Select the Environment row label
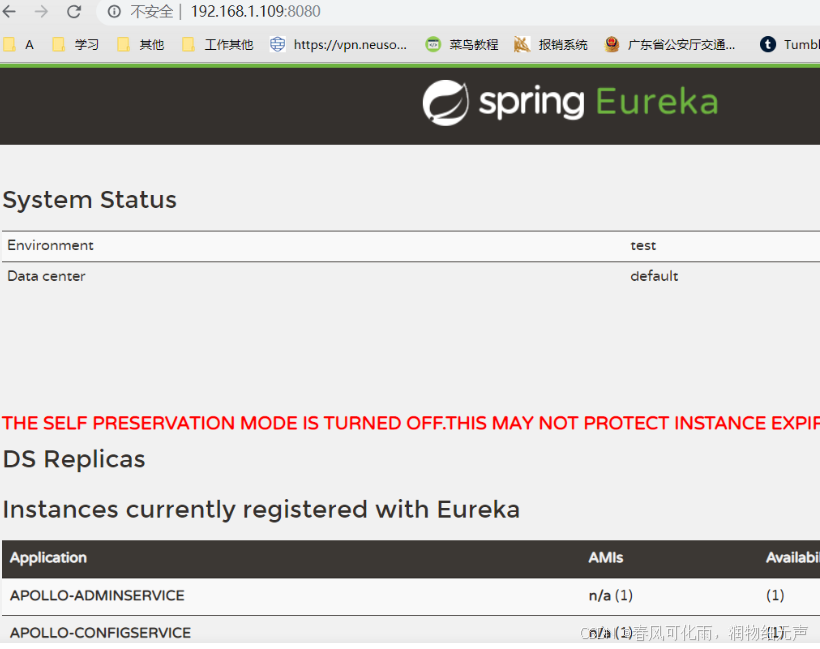Viewport: 820px width, 649px height. pyautogui.click(x=50, y=245)
